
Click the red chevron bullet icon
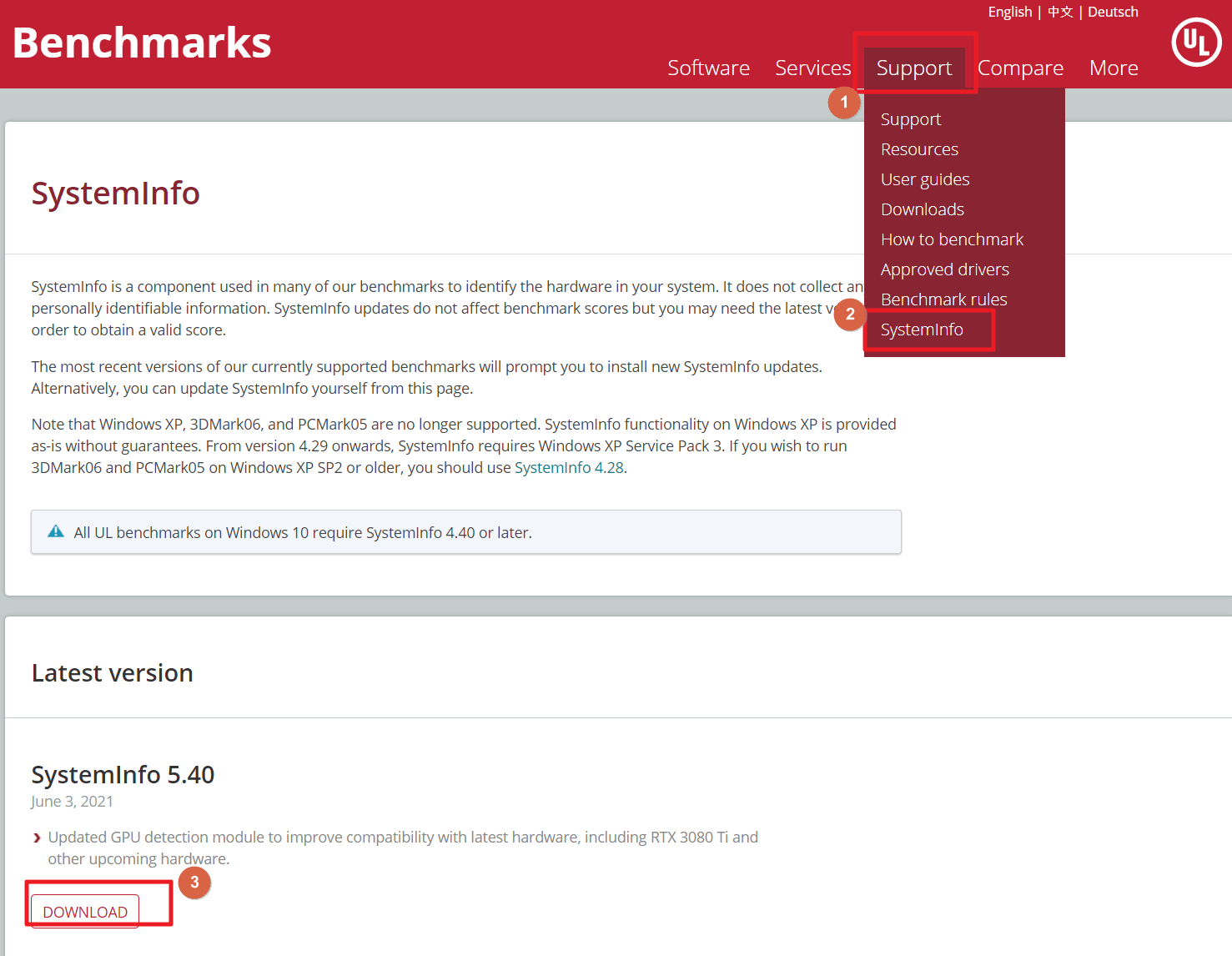click(37, 838)
